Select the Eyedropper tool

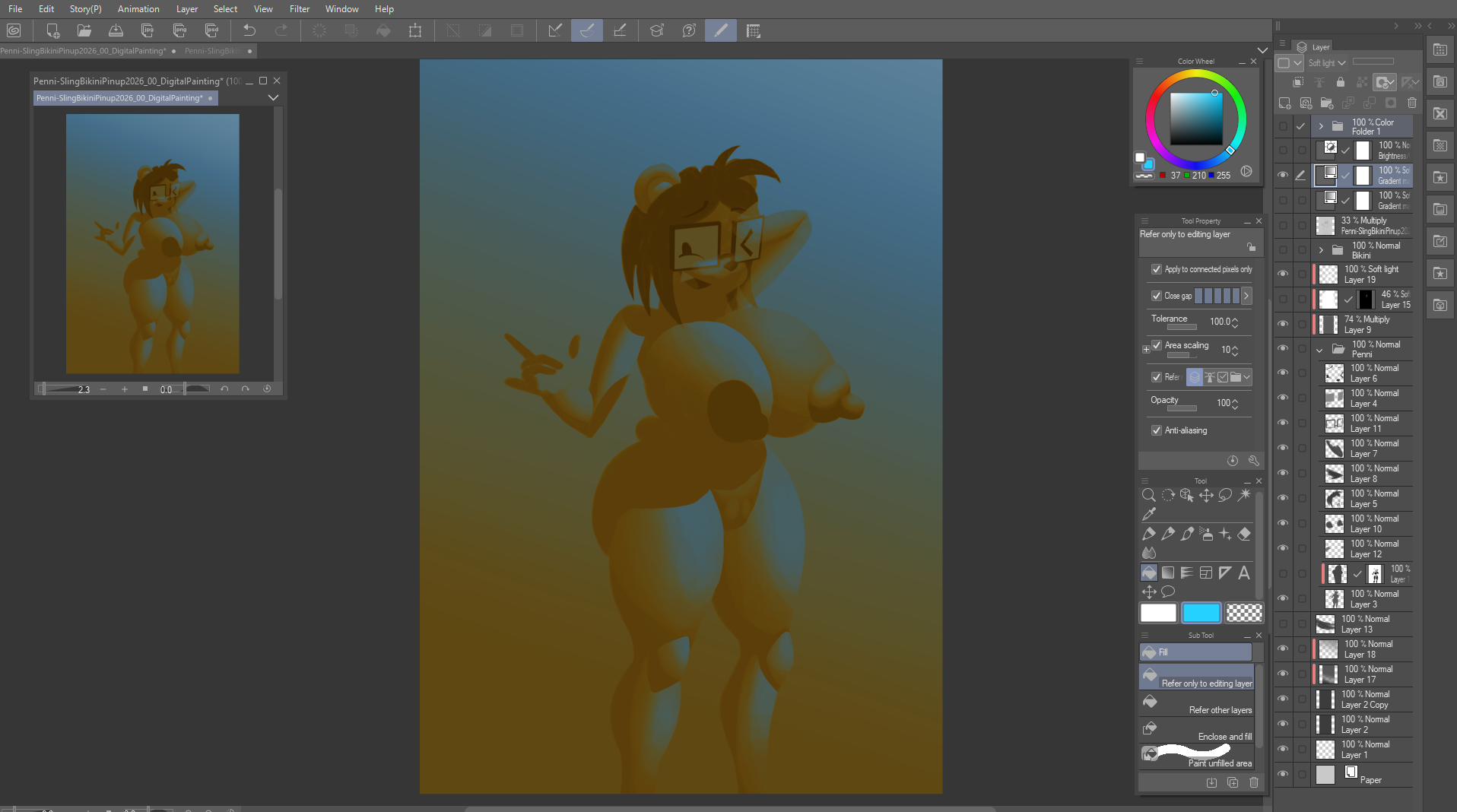(1149, 514)
